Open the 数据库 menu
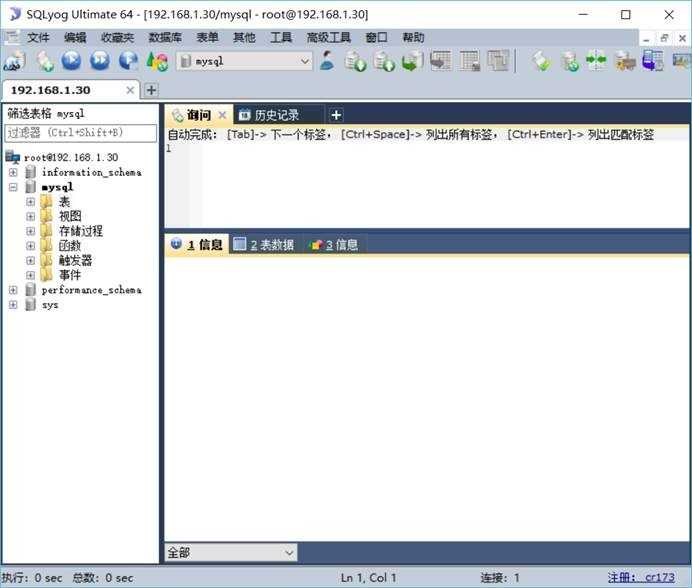692x588 pixels. (x=165, y=38)
